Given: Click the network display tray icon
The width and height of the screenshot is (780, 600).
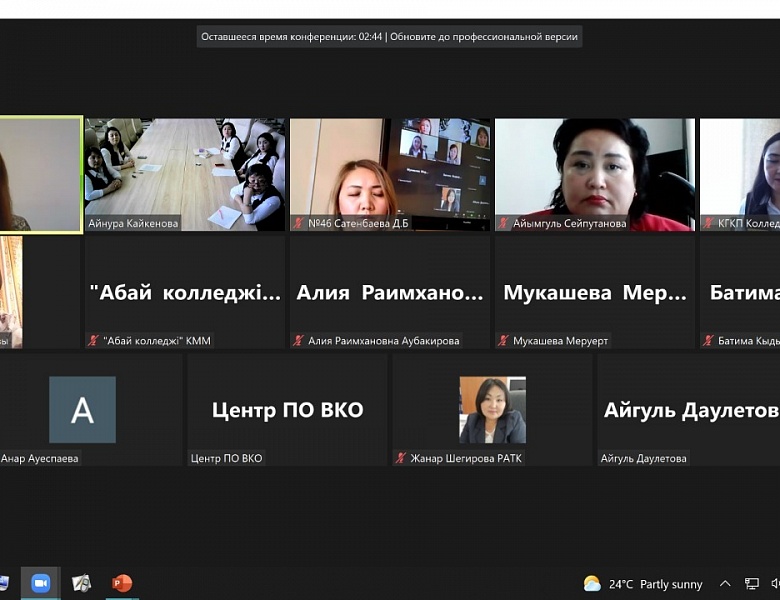Looking at the screenshot, I should [x=751, y=584].
